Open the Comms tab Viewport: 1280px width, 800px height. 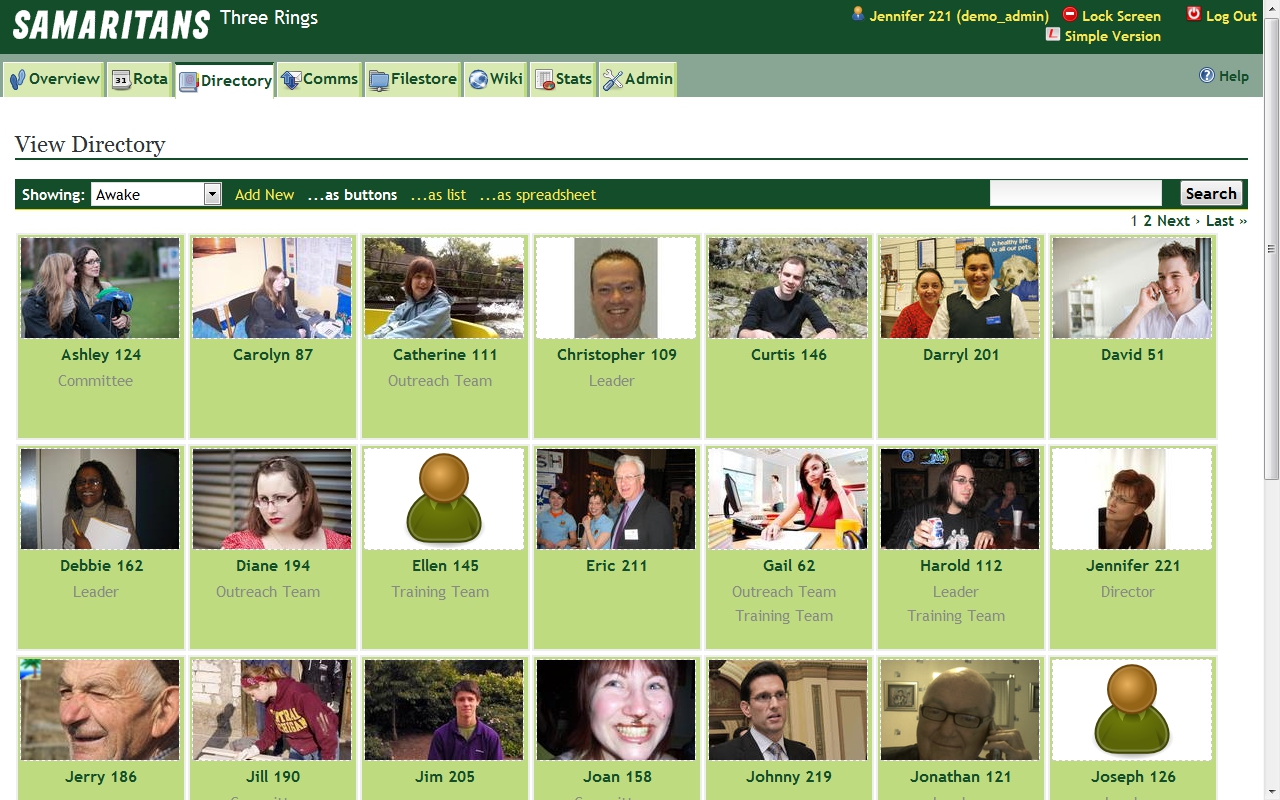319,79
